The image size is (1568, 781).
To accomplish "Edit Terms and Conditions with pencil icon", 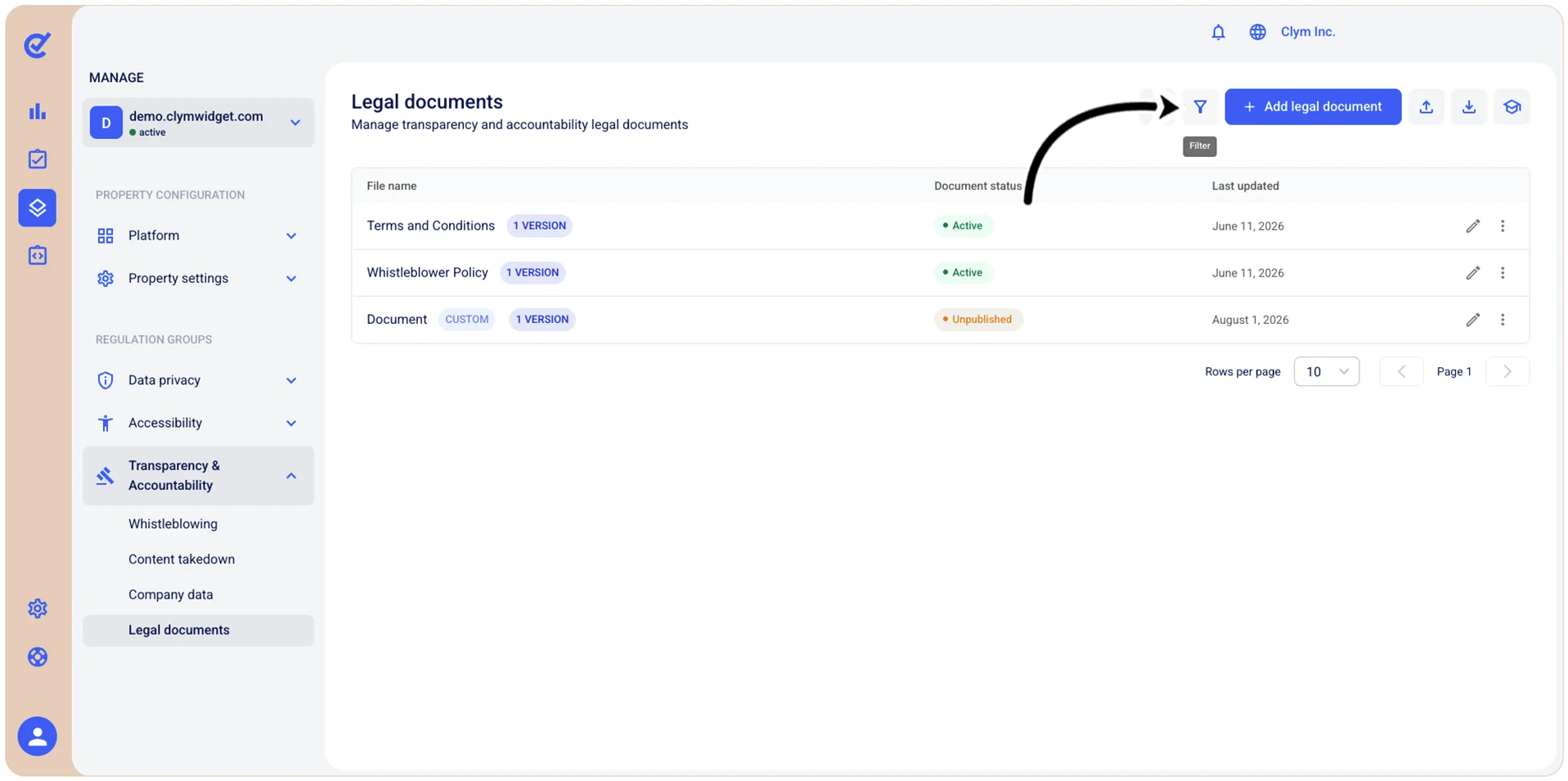I will tap(1472, 227).
